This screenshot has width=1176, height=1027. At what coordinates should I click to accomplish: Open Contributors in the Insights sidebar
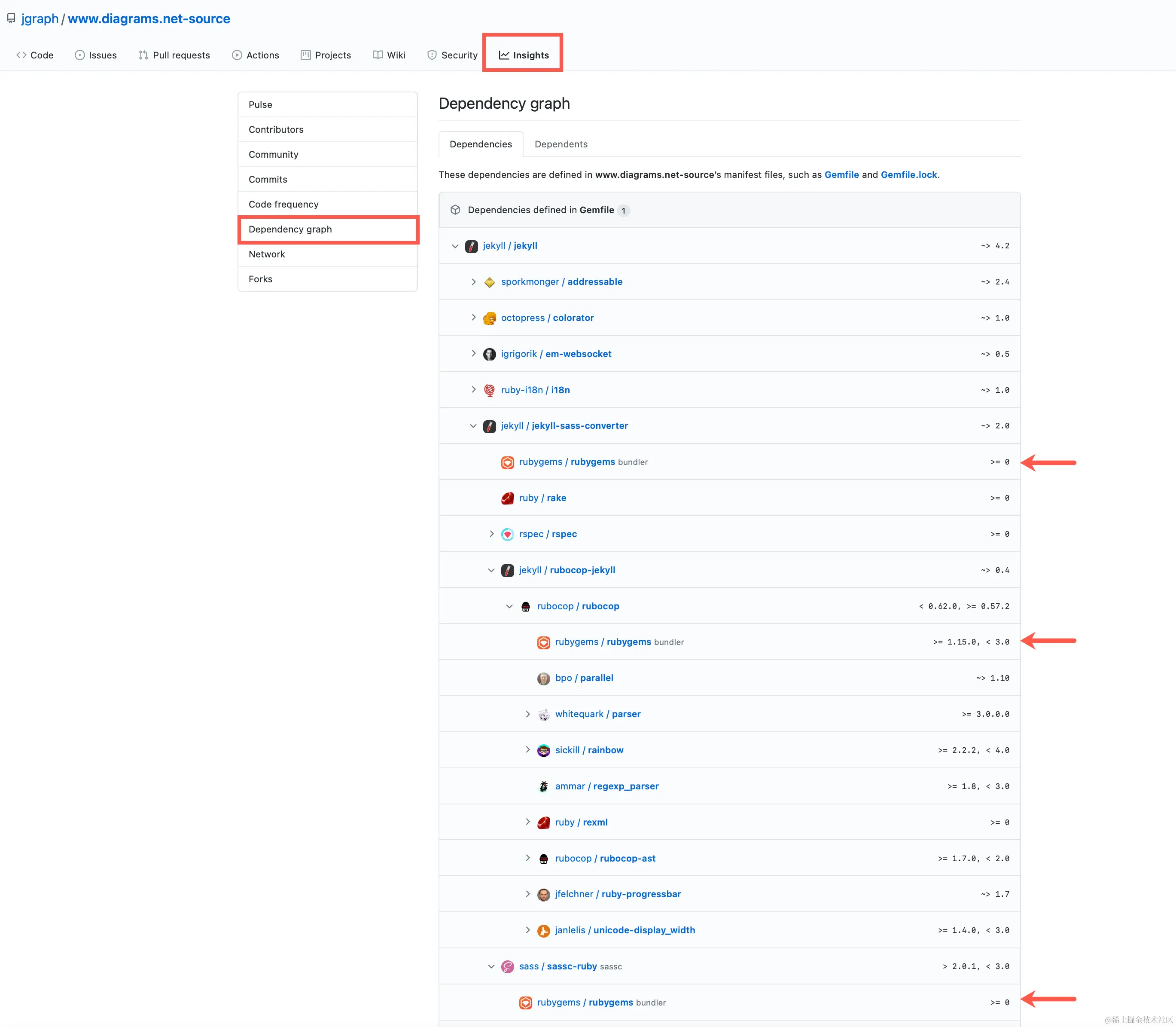(x=275, y=129)
